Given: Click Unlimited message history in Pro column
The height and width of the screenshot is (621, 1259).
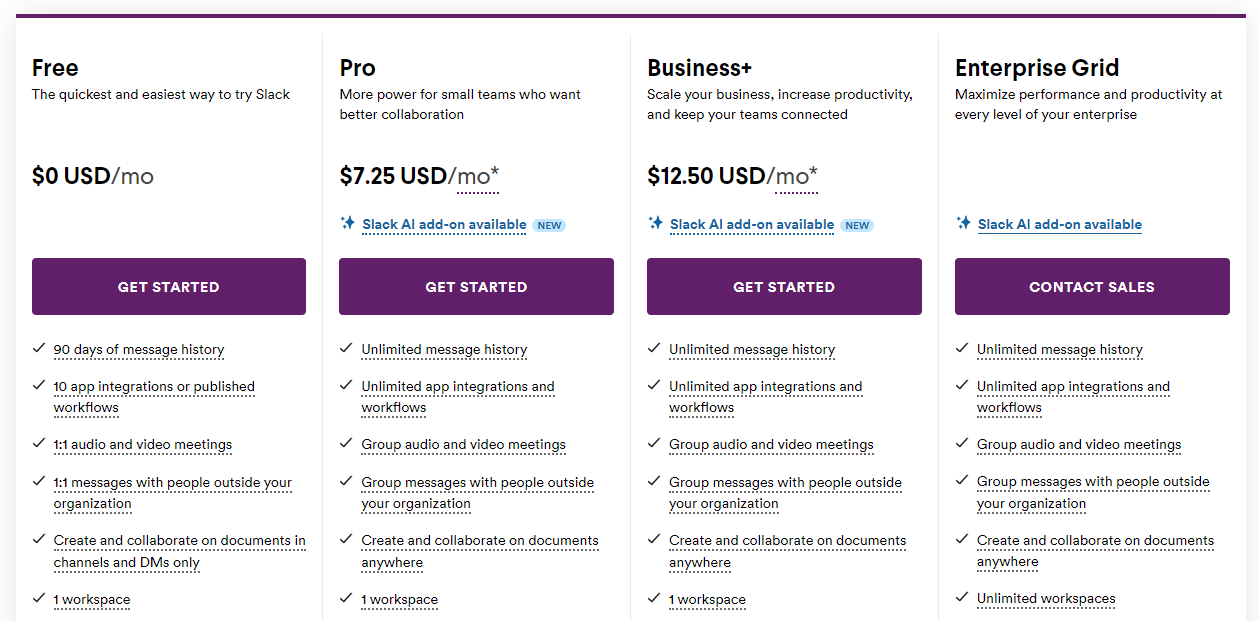Looking at the screenshot, I should click(444, 349).
